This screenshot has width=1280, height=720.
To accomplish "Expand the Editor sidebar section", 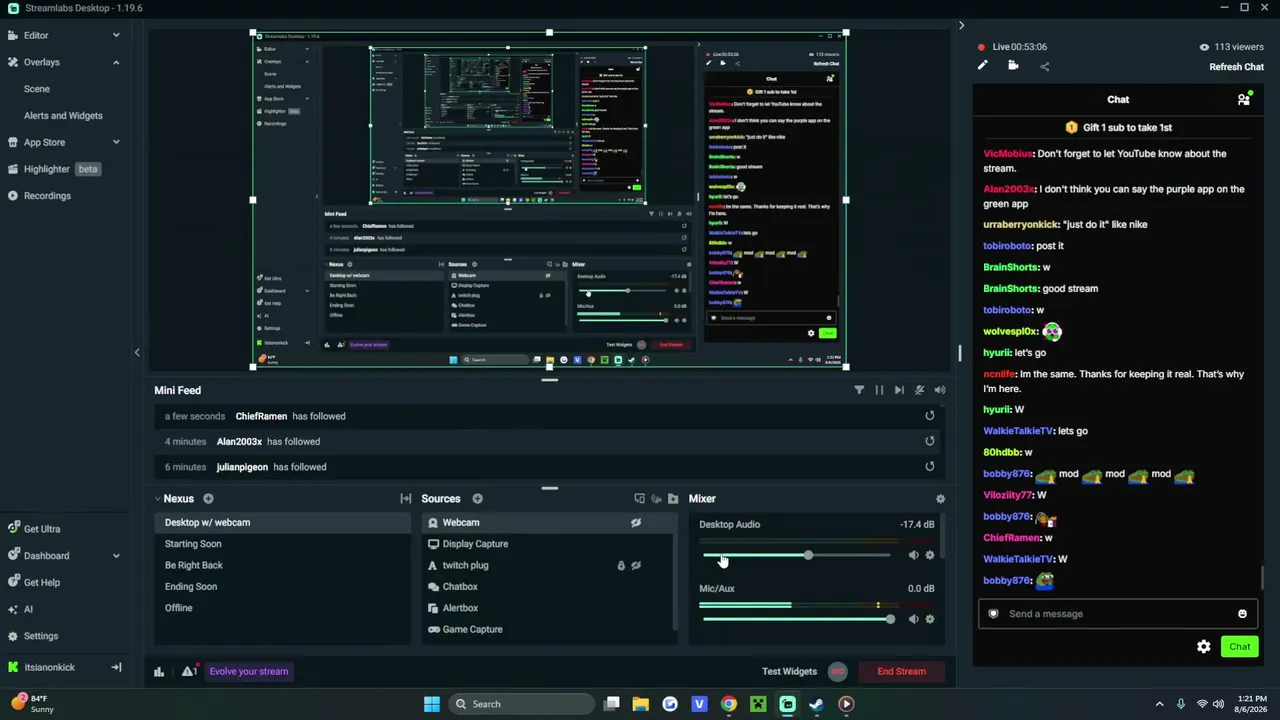I will (x=116, y=35).
